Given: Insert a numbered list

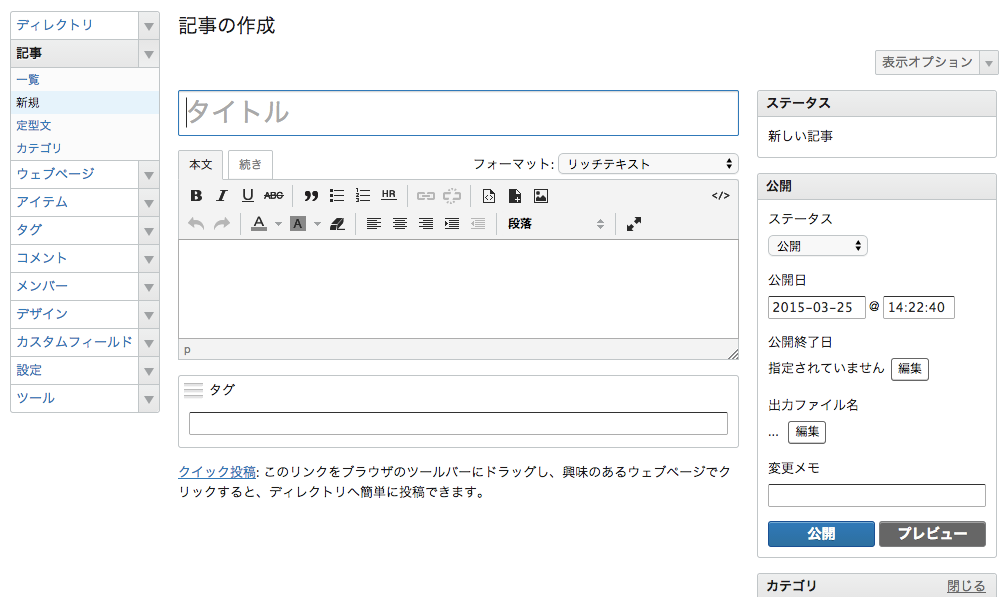Looking at the screenshot, I should [363, 196].
